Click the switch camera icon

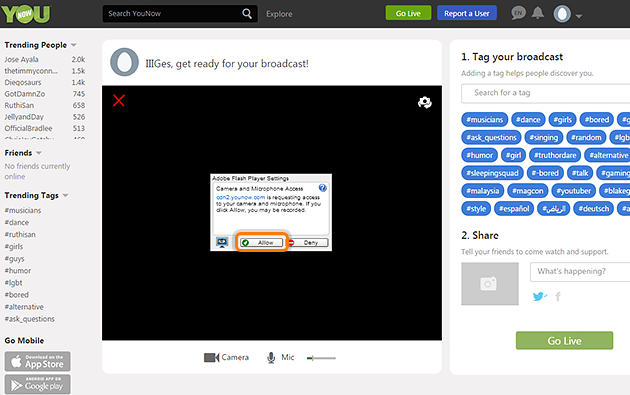tap(425, 102)
